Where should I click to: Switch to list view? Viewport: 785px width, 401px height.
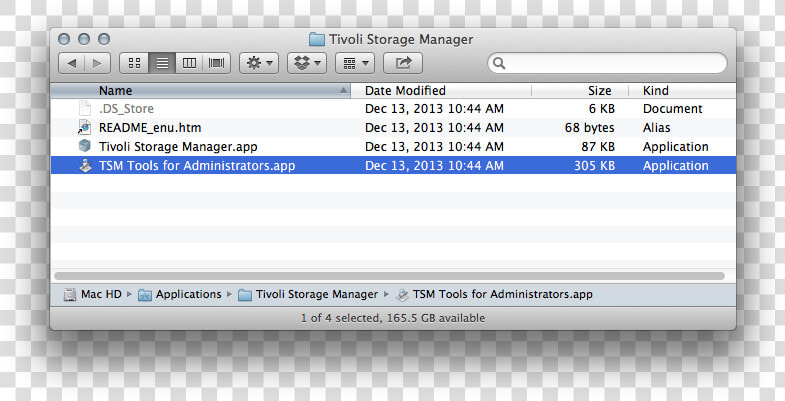point(162,63)
